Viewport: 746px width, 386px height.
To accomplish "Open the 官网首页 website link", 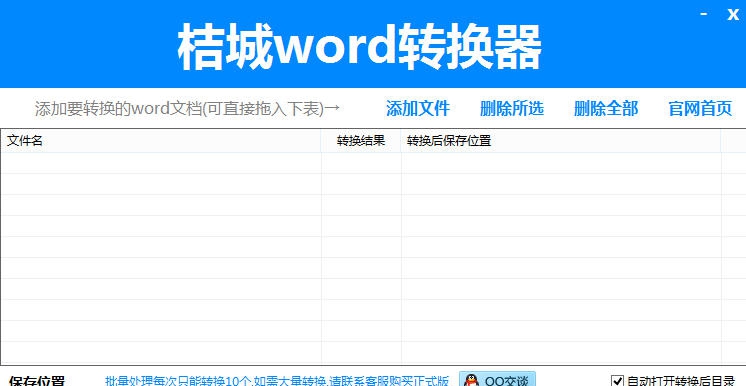I will 700,109.
